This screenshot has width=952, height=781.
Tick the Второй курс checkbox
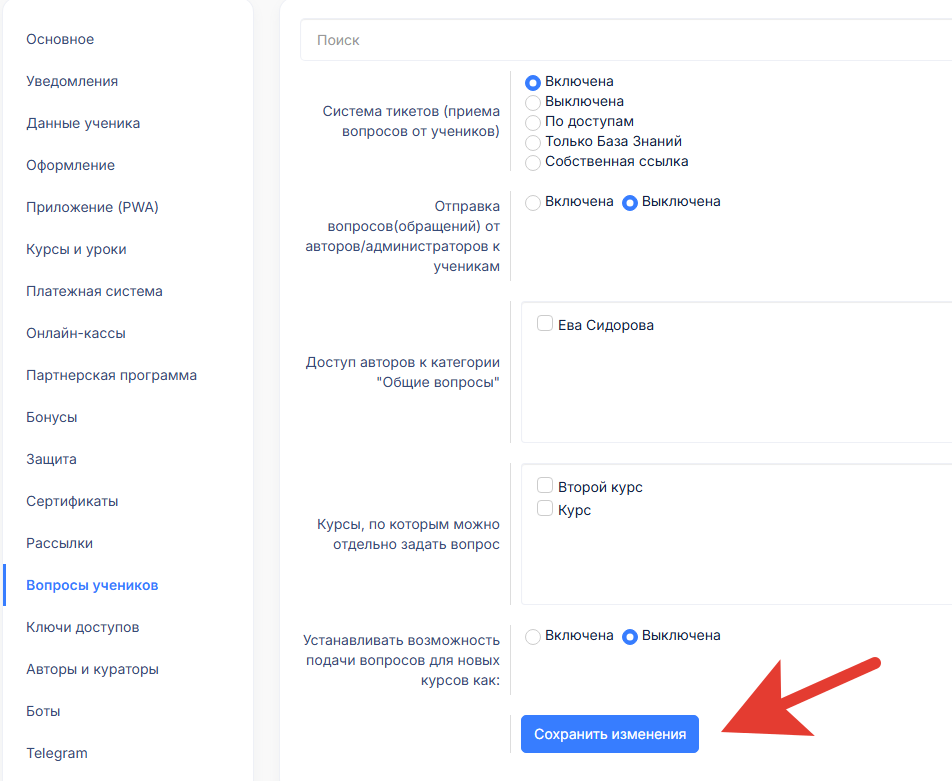point(545,486)
